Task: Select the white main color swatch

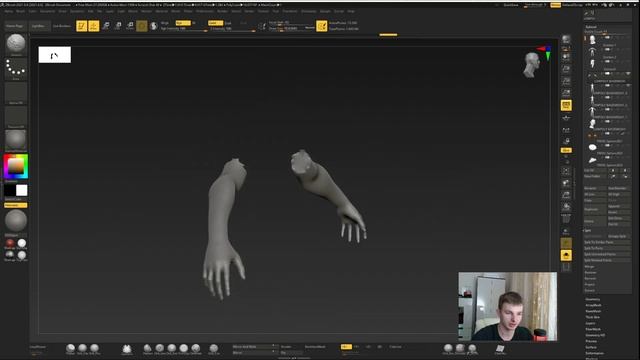Action: [22, 190]
